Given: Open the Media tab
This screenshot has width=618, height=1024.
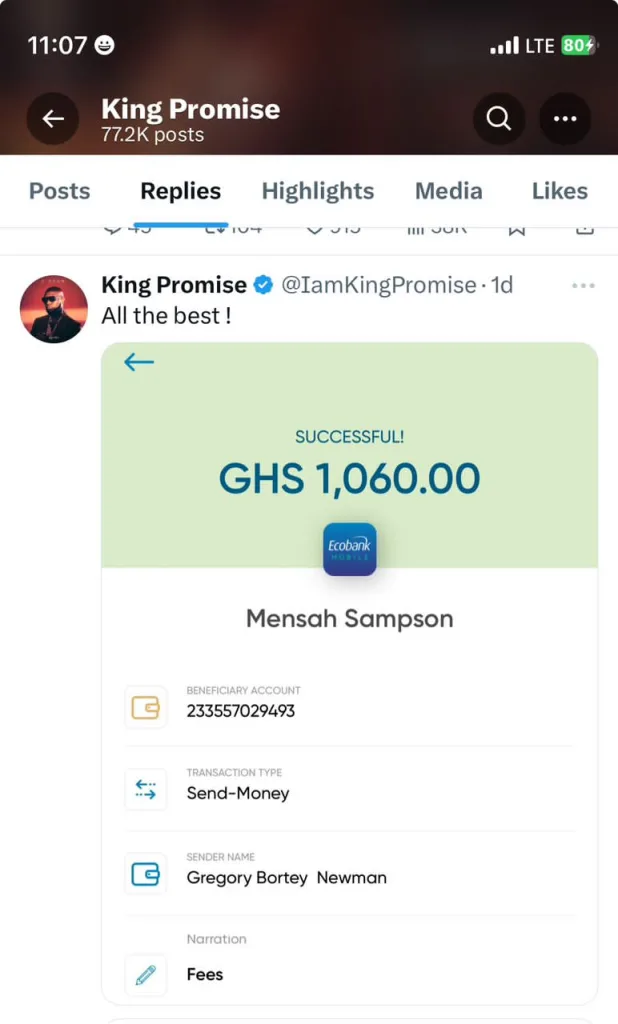Looking at the screenshot, I should [x=448, y=191].
